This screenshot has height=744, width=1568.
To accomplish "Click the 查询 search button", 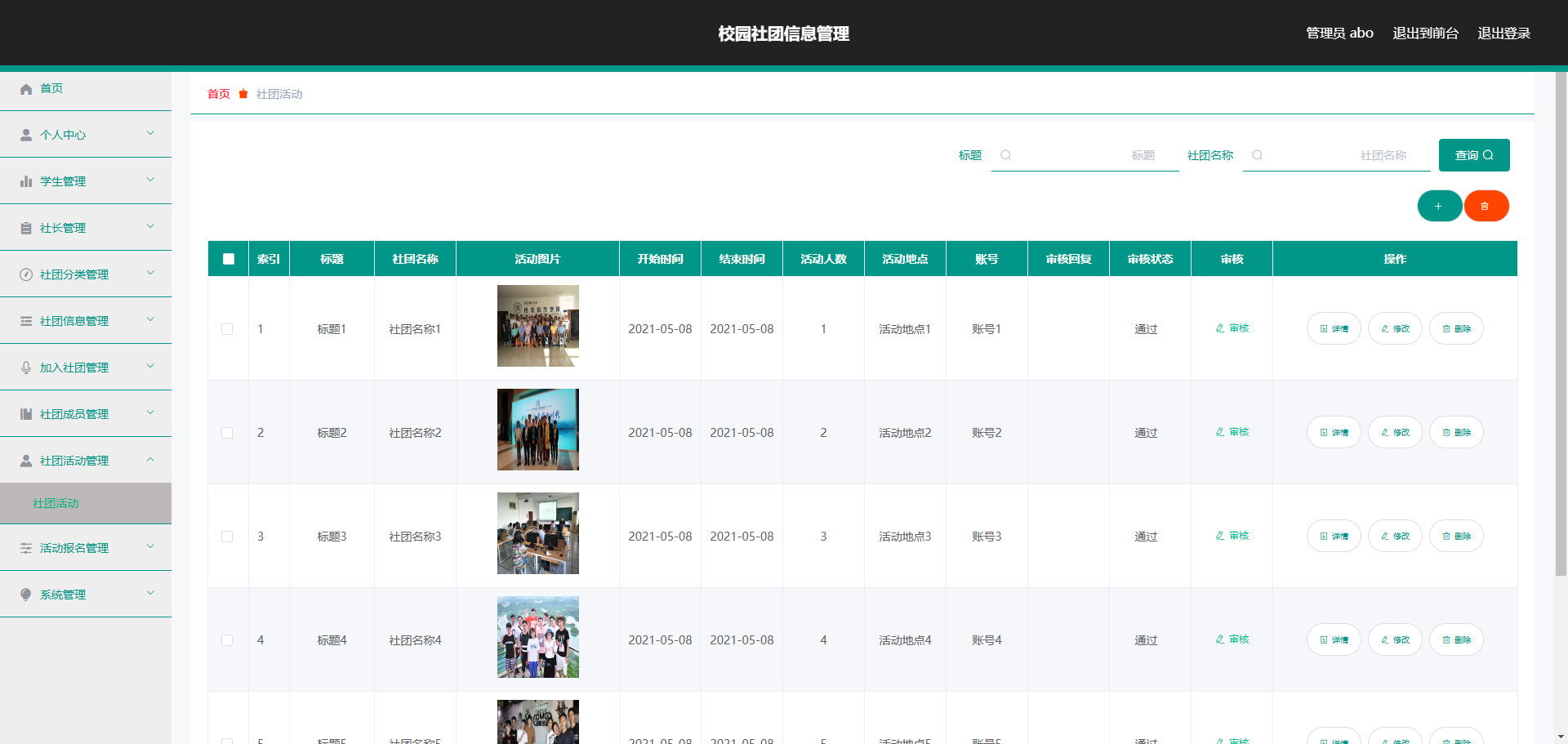I will point(1474,155).
